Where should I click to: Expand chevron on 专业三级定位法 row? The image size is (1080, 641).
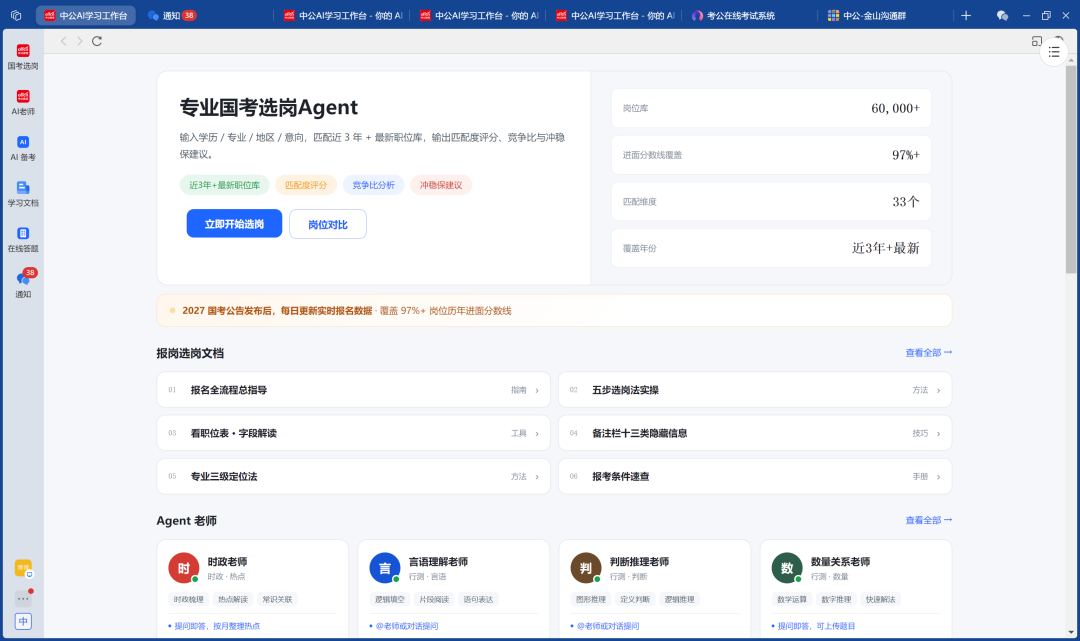point(537,477)
